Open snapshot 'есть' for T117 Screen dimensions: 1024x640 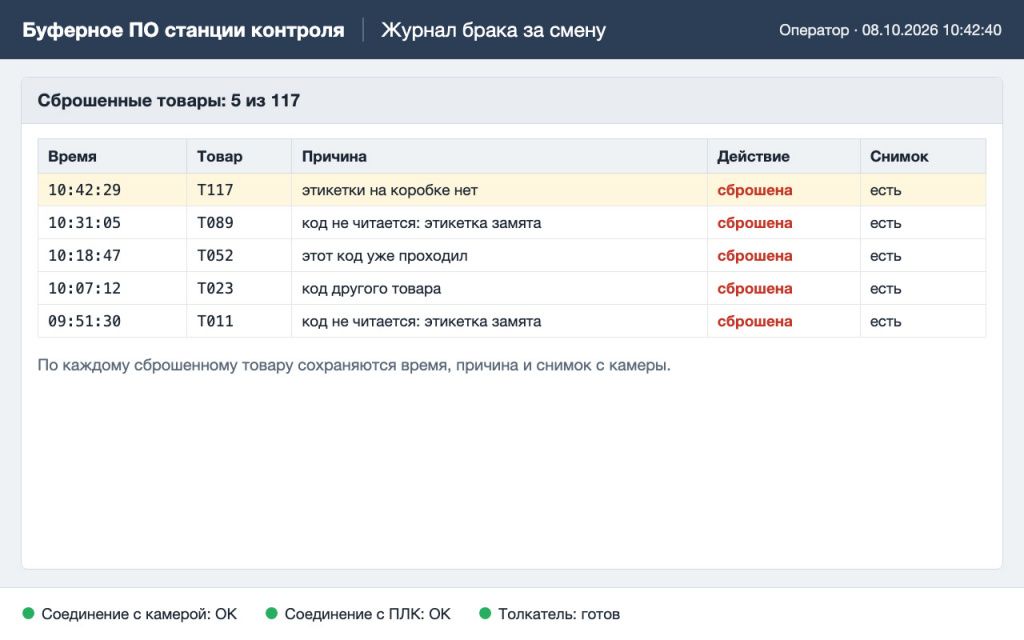coord(886,190)
